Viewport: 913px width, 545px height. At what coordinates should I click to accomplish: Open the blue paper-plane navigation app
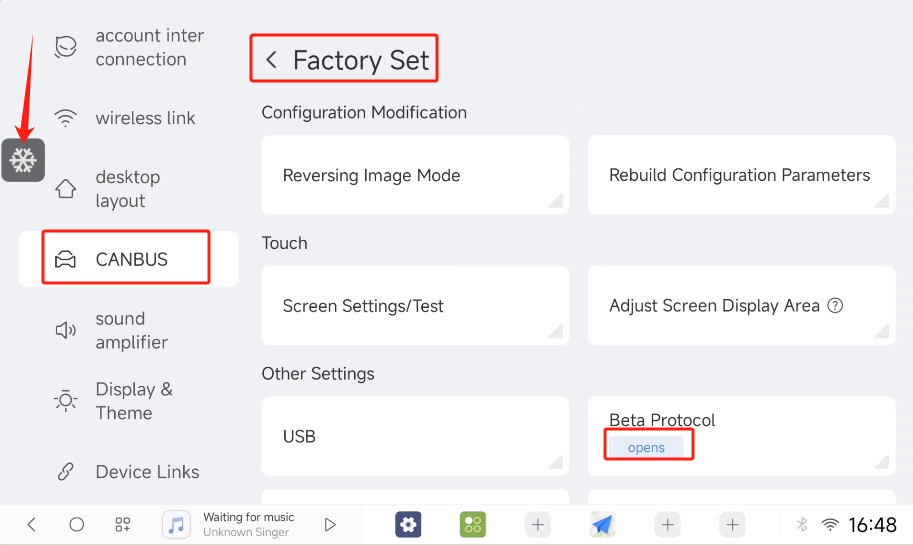point(602,524)
